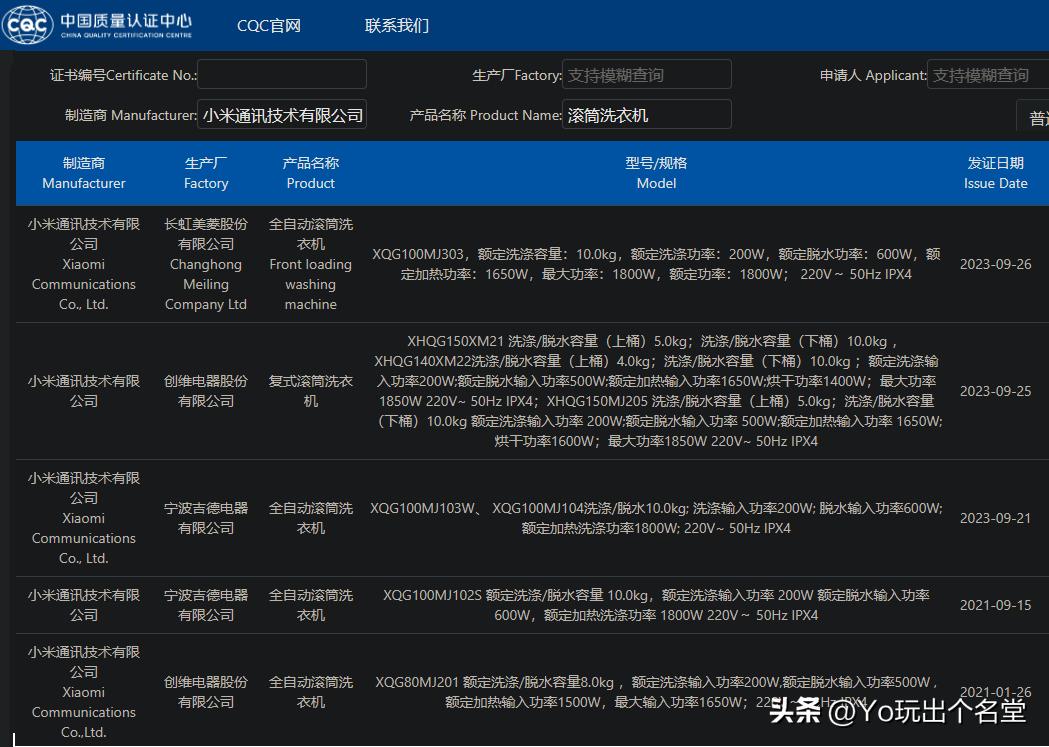Select the Manufacturer field with 小米通讯技术有限公司
The image size is (1049, 747).
[282, 115]
